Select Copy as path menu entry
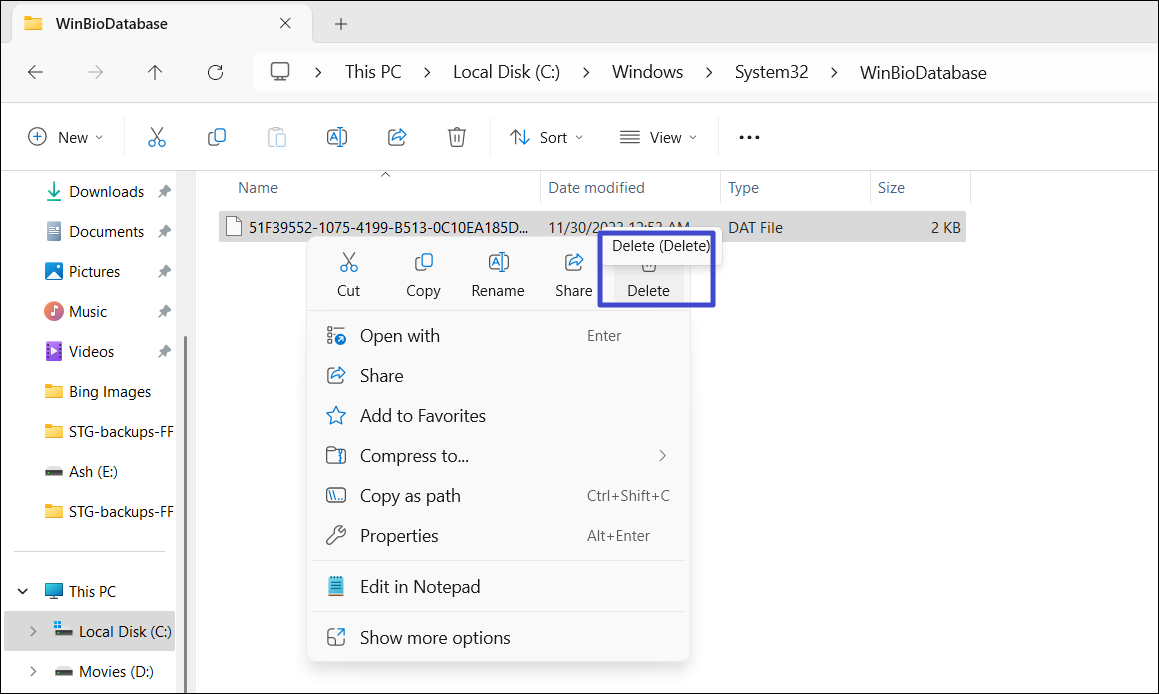Image resolution: width=1159 pixels, height=694 pixels. pos(410,496)
